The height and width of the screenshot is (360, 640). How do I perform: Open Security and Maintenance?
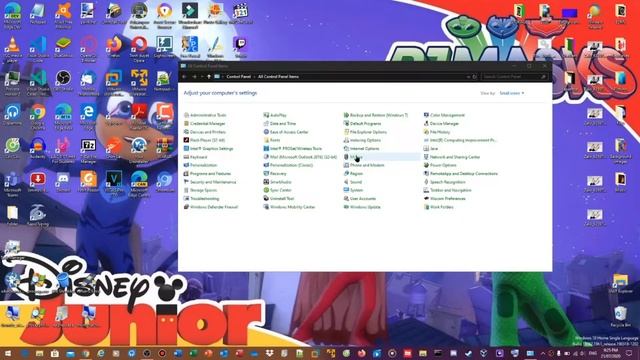coord(210,182)
